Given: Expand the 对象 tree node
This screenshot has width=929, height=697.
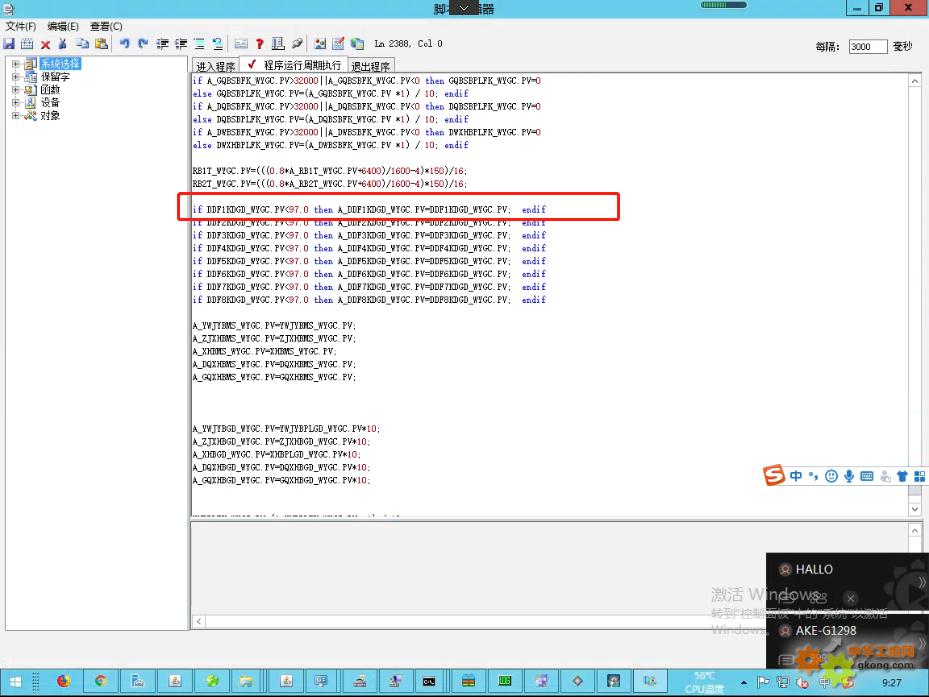Looking at the screenshot, I should pos(16,116).
